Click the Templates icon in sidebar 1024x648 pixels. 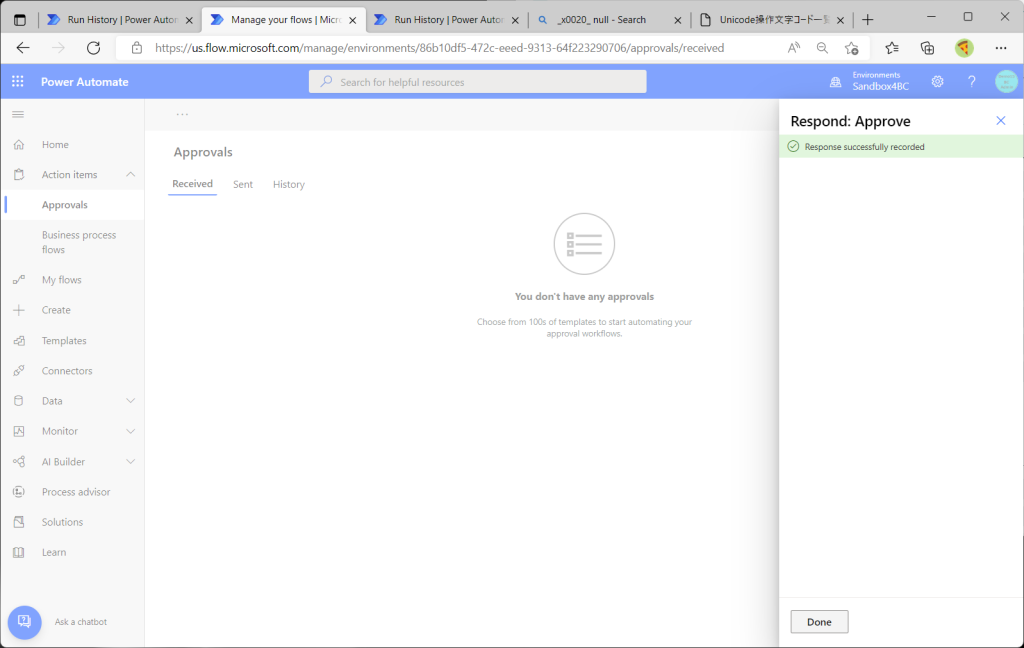coord(19,340)
